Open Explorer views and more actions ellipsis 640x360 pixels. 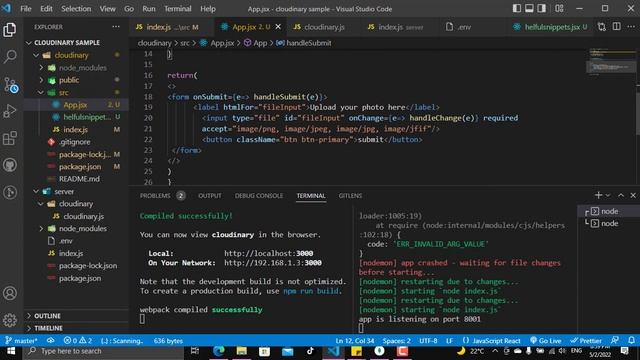[116, 27]
